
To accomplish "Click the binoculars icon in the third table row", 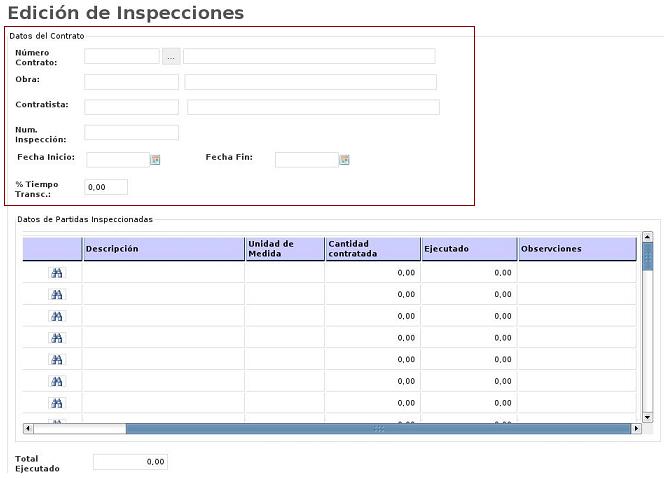I will (x=57, y=316).
